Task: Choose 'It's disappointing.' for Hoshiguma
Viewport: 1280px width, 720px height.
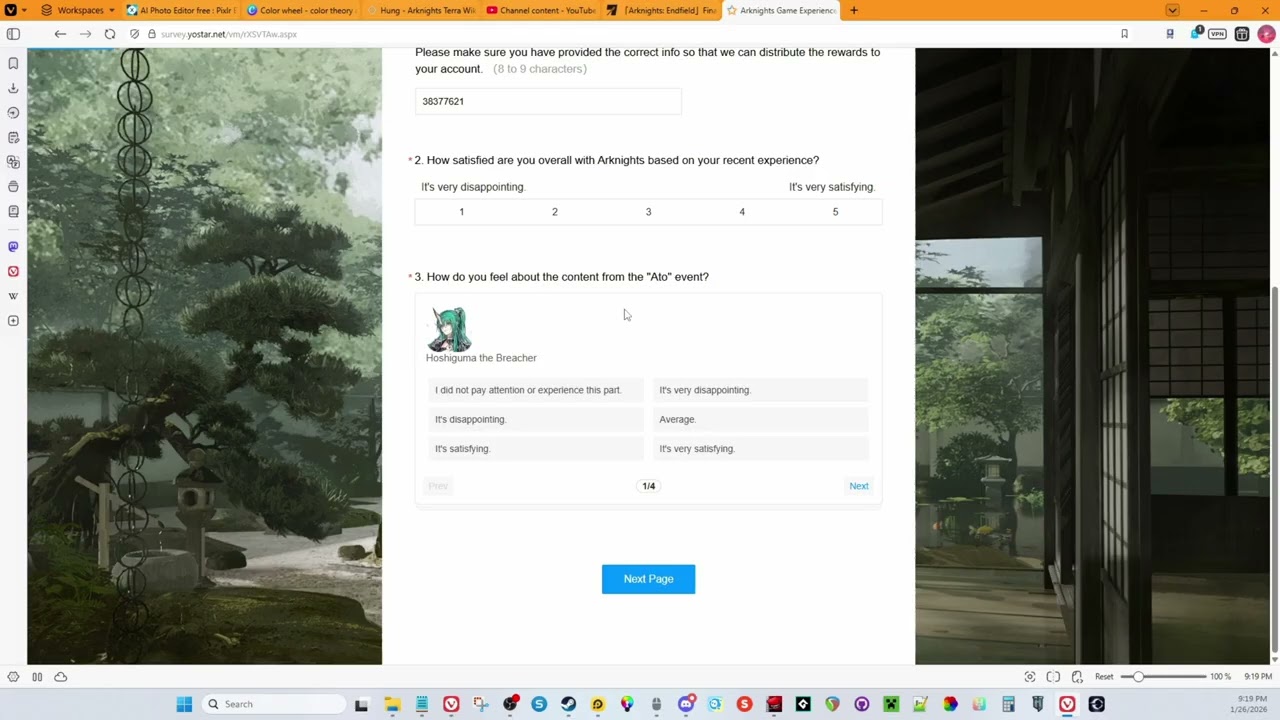Action: pos(535,419)
